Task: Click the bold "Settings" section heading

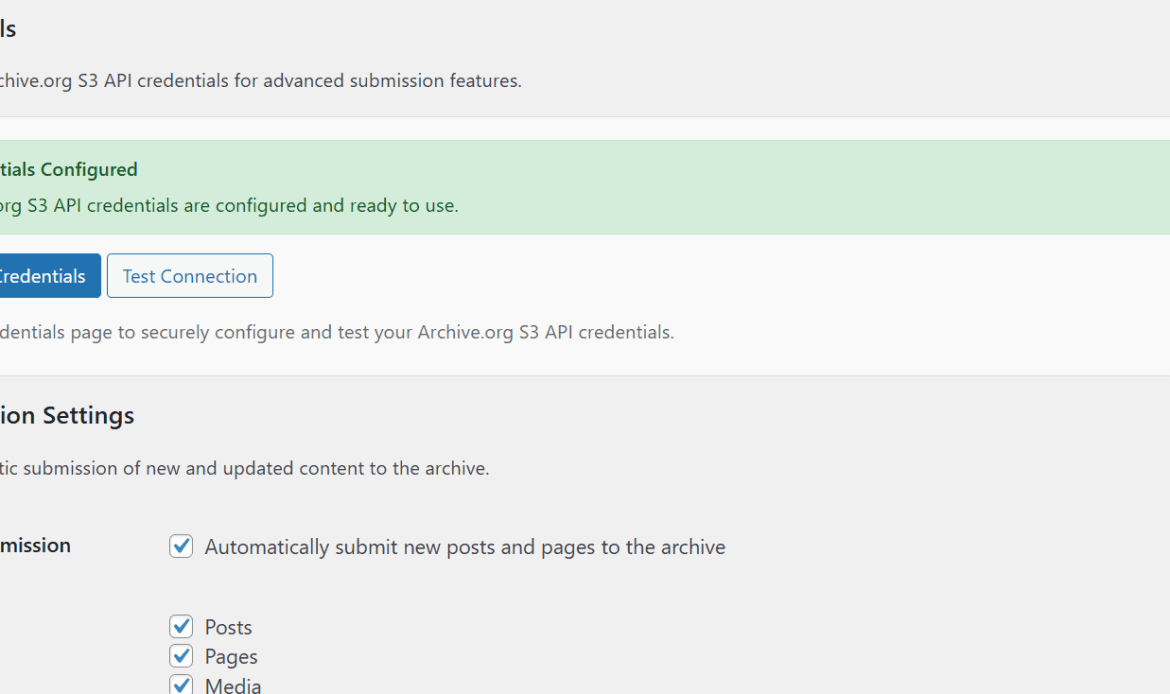Action: pos(68,415)
